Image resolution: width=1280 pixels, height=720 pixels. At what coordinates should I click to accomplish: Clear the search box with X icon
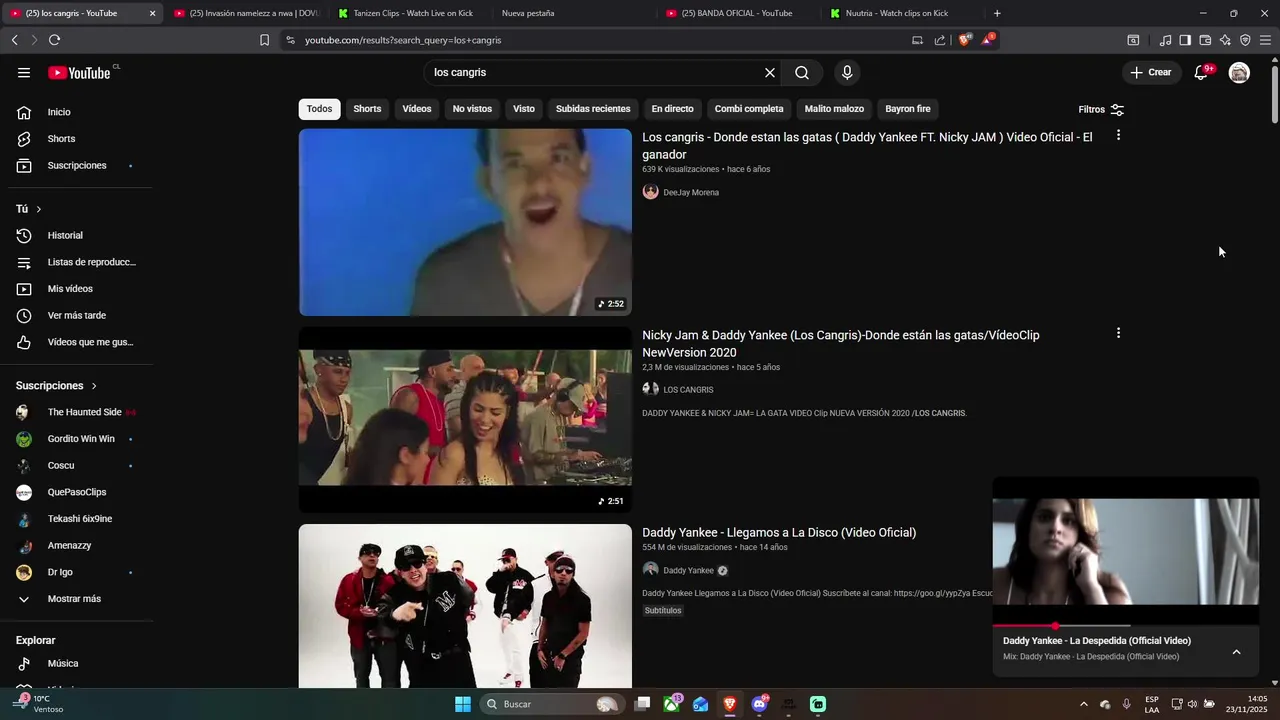coord(770,73)
